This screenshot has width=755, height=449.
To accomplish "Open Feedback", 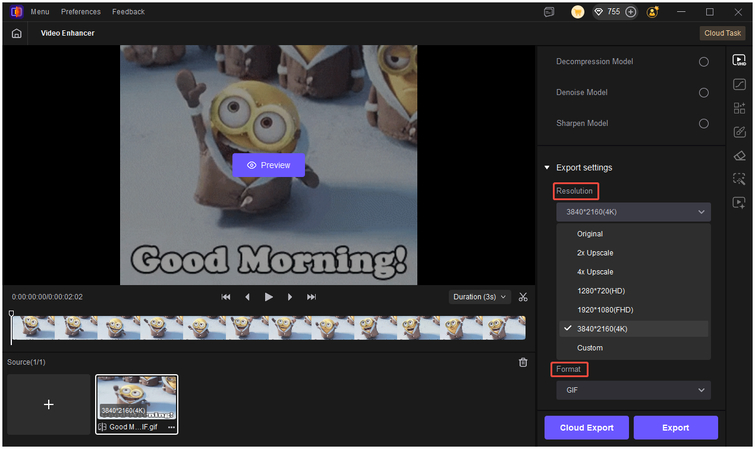I will [128, 12].
